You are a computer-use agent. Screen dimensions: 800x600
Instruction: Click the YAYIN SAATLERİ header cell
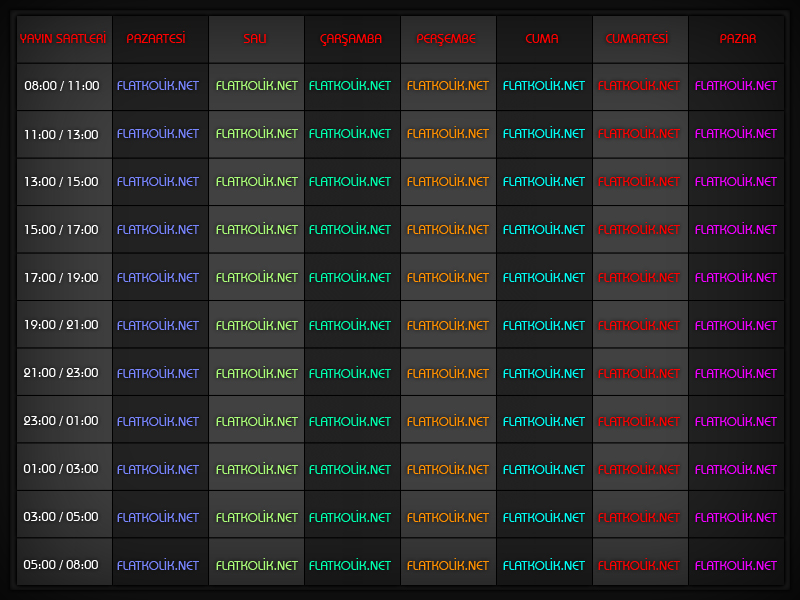[63, 39]
